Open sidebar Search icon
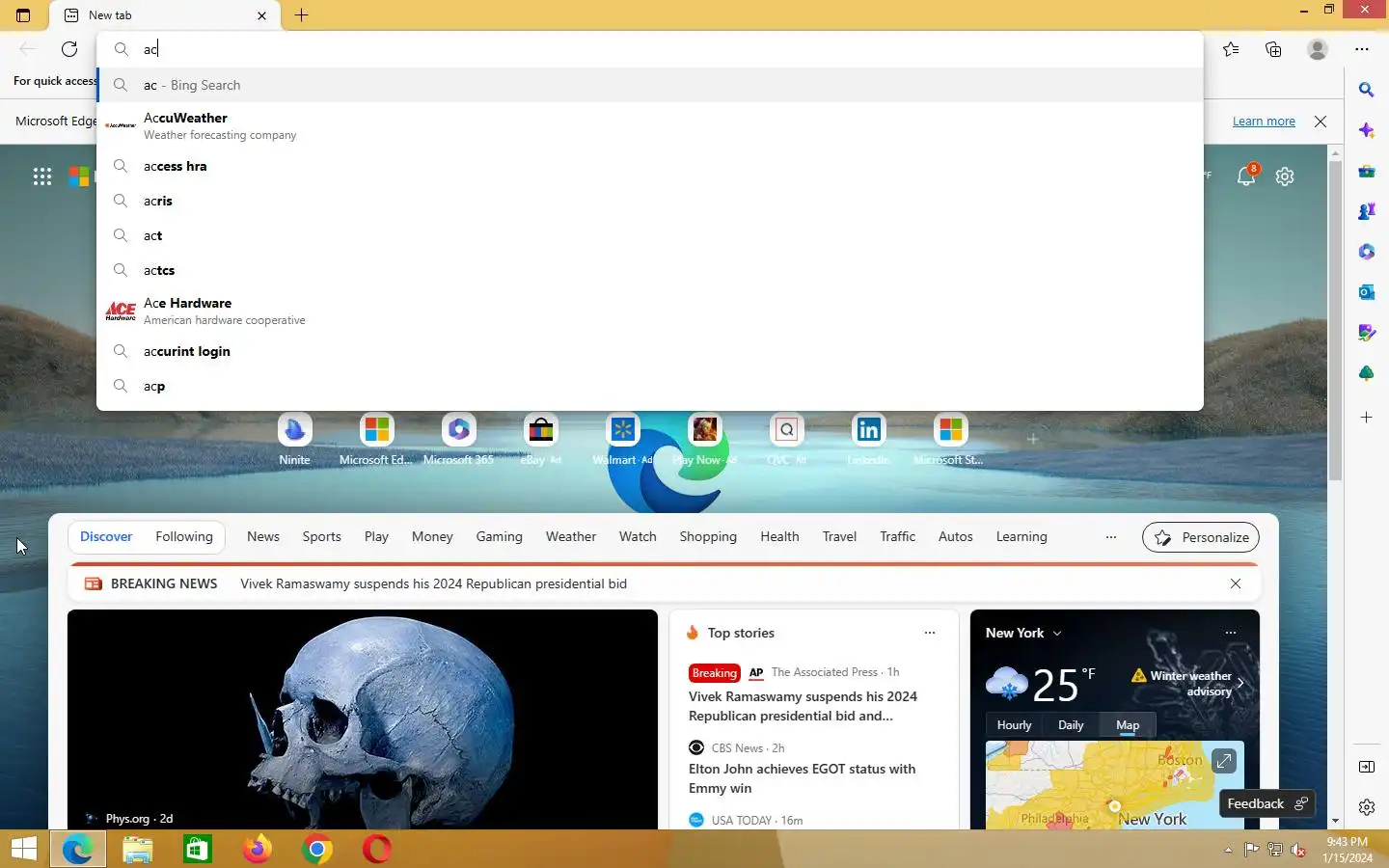The image size is (1389, 868). (x=1366, y=90)
